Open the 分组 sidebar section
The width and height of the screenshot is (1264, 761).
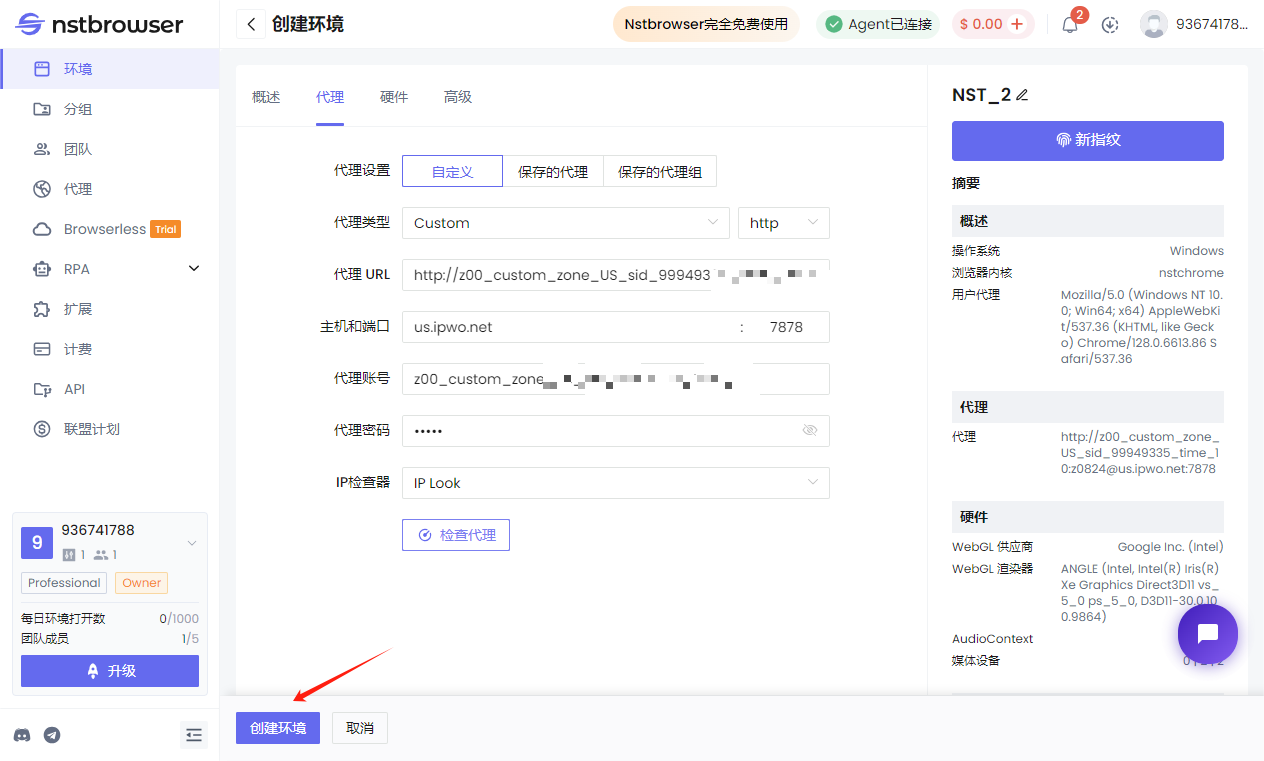pyautogui.click(x=110, y=109)
